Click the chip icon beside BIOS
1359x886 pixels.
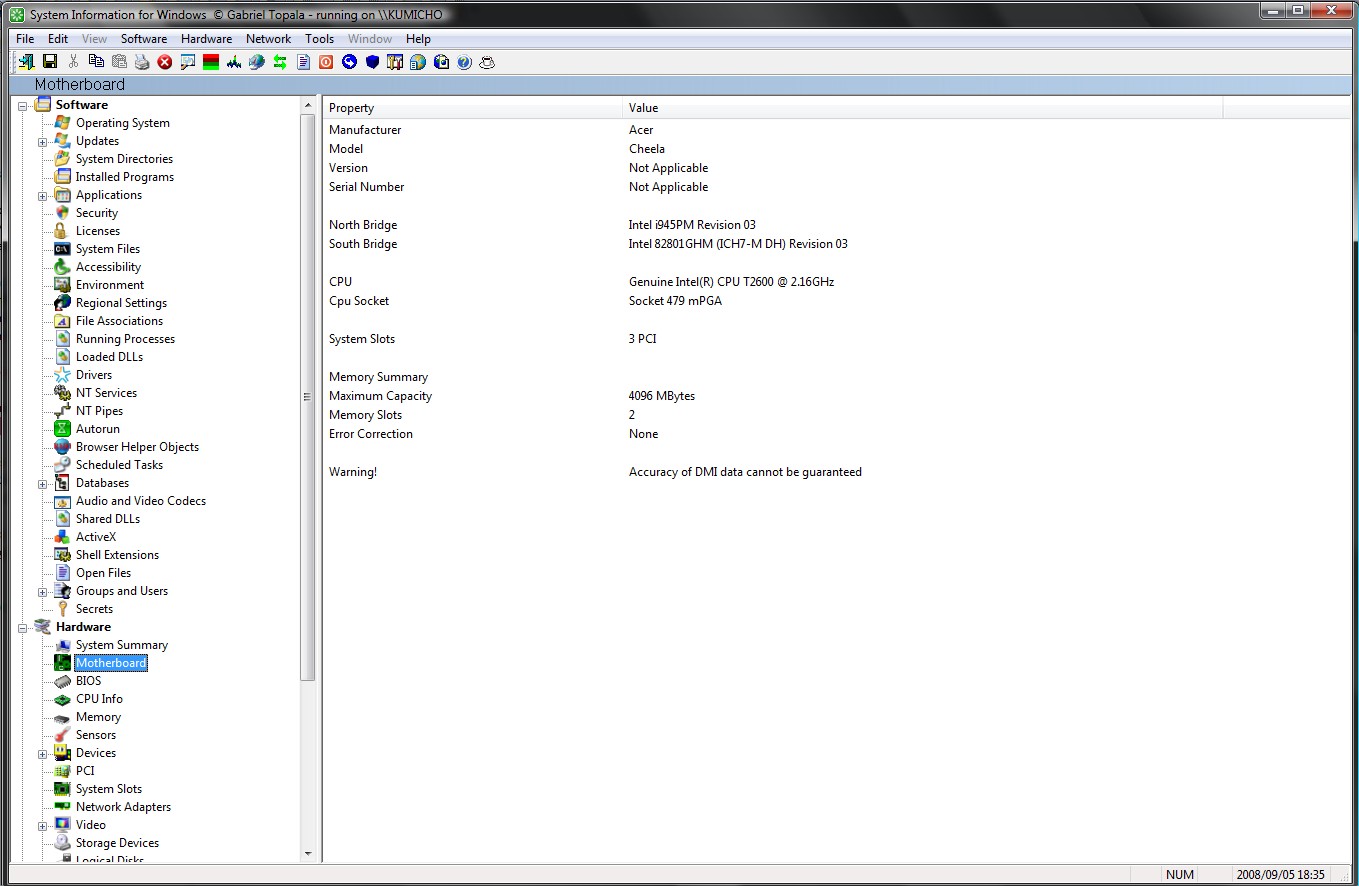pos(62,681)
